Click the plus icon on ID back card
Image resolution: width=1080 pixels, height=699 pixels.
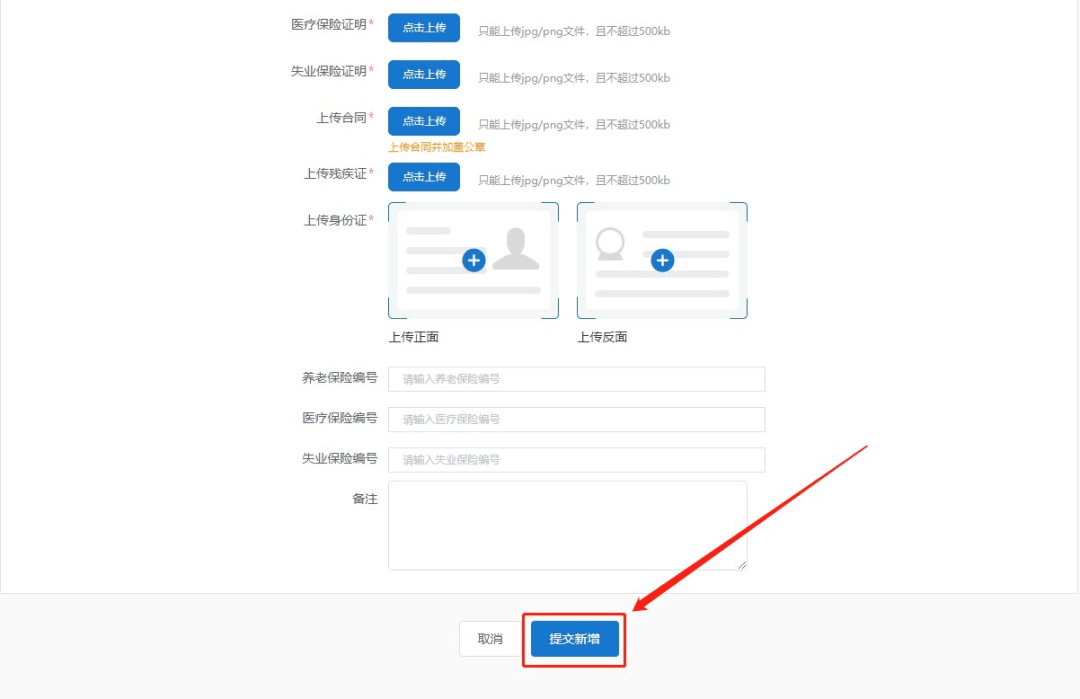point(662,260)
